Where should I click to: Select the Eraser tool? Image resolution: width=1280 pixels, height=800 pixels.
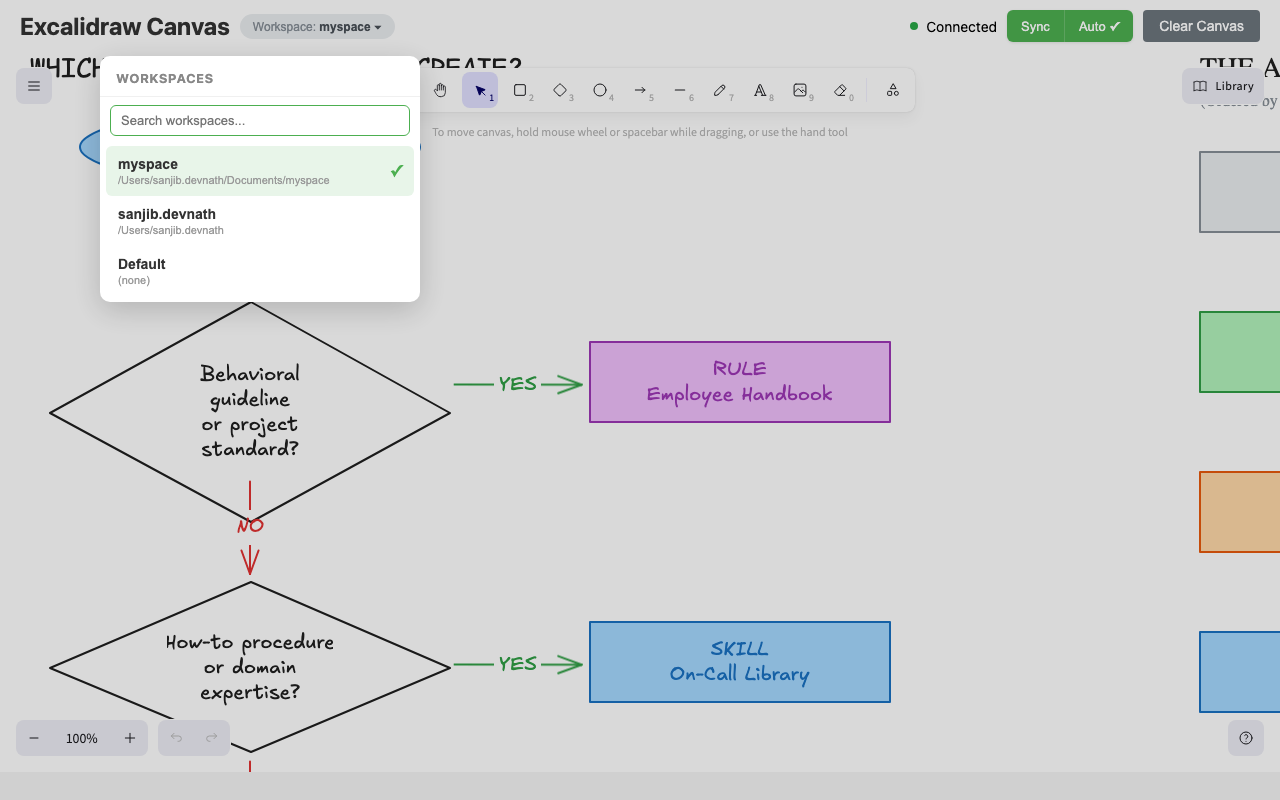click(842, 90)
